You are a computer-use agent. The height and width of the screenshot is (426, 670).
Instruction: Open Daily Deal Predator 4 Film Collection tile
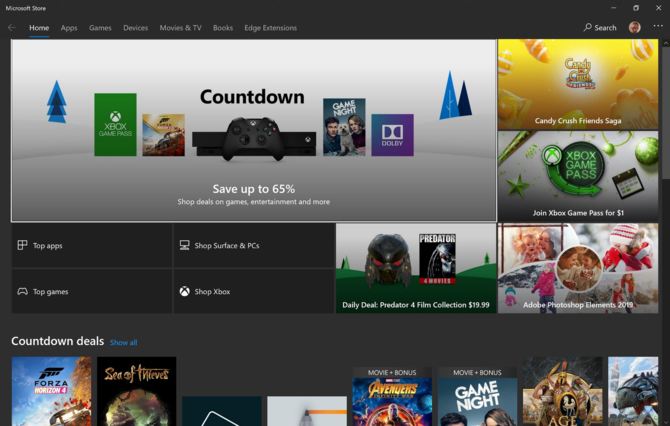point(416,268)
